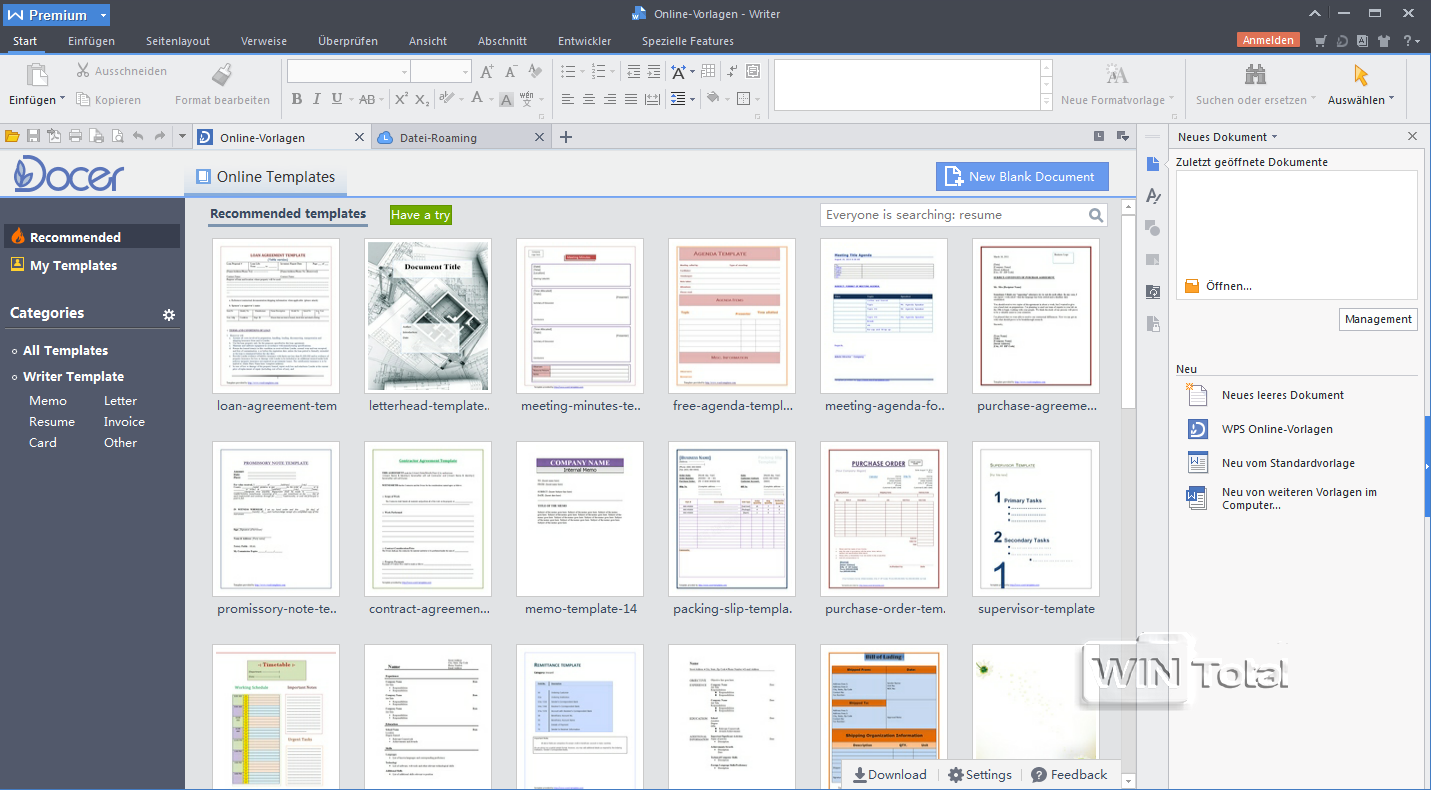Open the Styles icon in right sidebar strip
Image resolution: width=1431 pixels, height=790 pixels.
pyautogui.click(x=1153, y=196)
